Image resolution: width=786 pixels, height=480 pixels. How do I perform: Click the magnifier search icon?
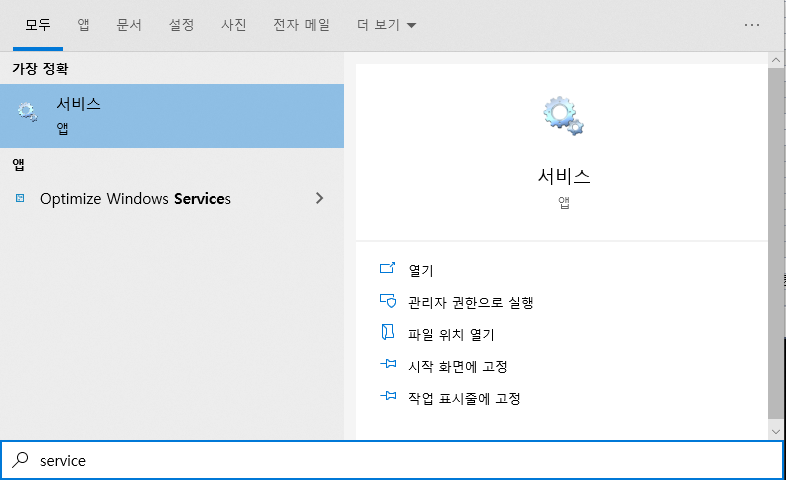click(20, 460)
